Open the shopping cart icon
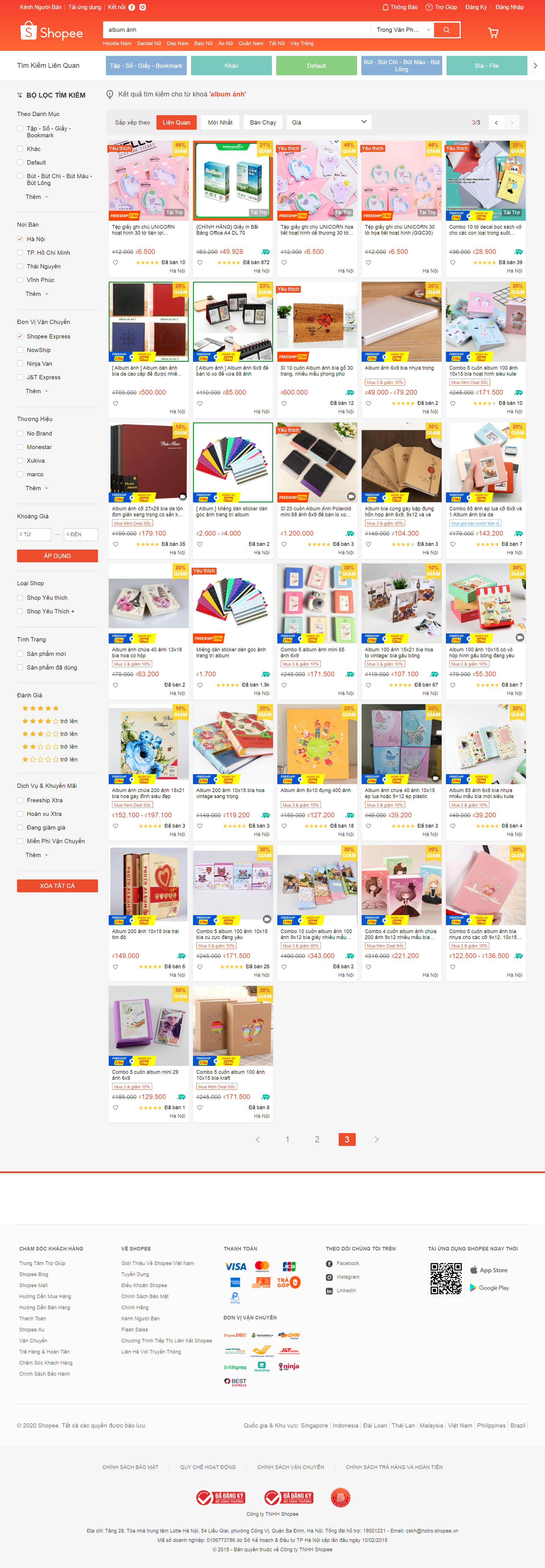This screenshot has height=1568, width=545. [x=493, y=33]
